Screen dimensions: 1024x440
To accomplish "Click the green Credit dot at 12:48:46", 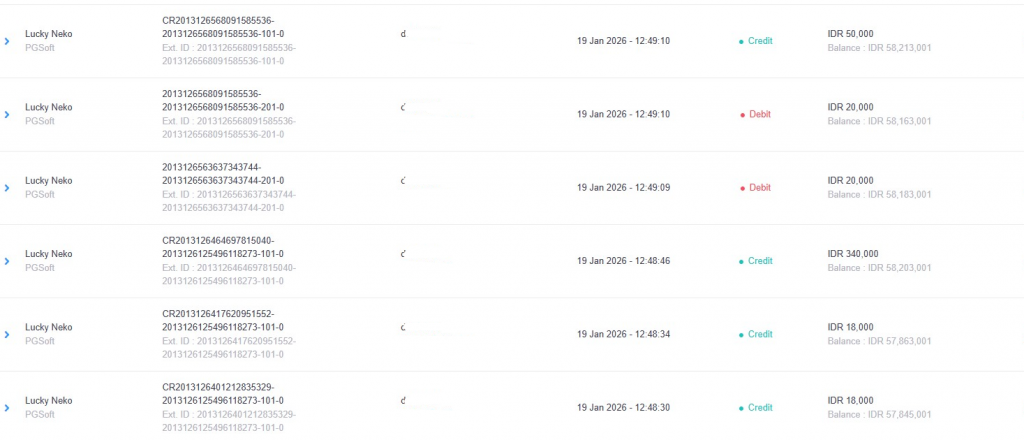I will [x=741, y=262].
